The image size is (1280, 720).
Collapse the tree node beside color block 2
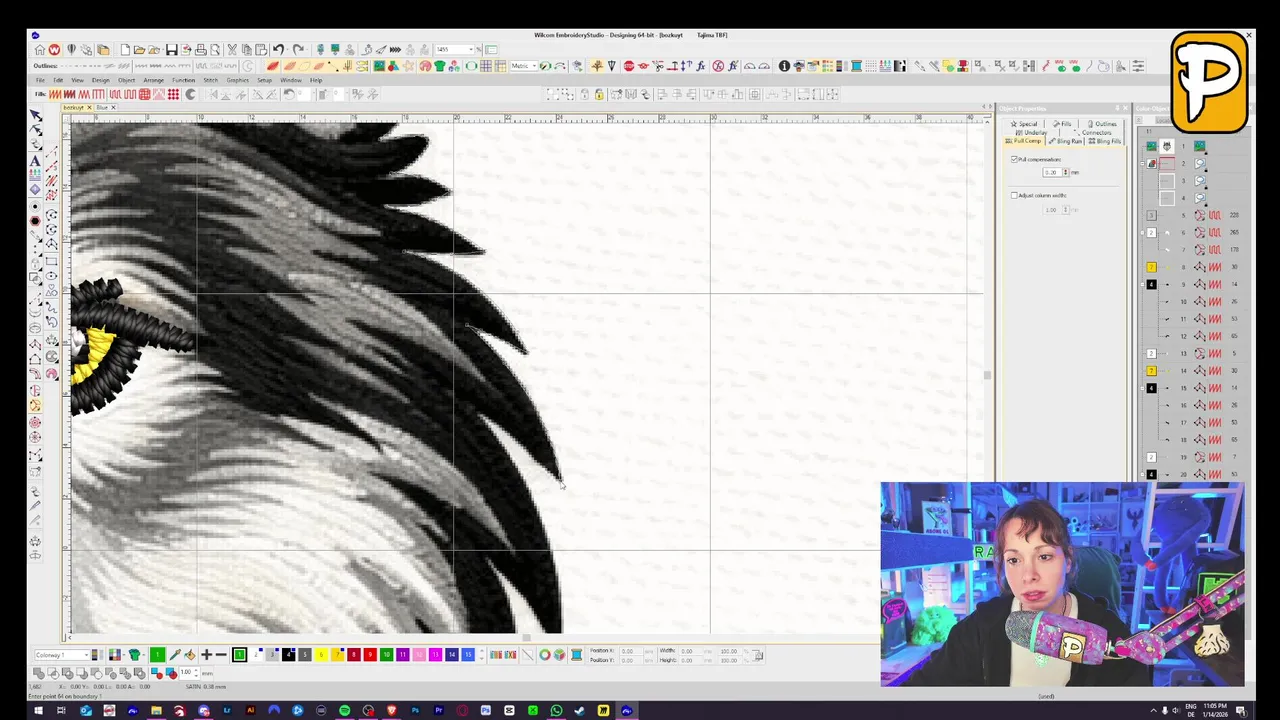click(x=1142, y=233)
